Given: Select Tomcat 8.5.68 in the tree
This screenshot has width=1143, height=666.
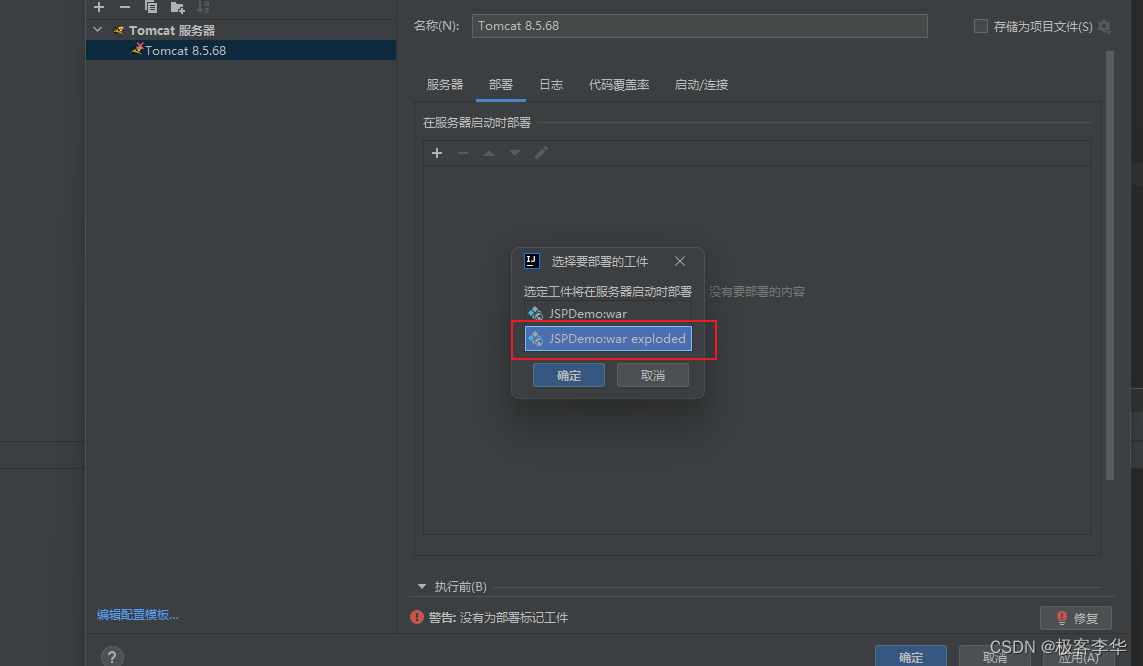Looking at the screenshot, I should [241, 50].
